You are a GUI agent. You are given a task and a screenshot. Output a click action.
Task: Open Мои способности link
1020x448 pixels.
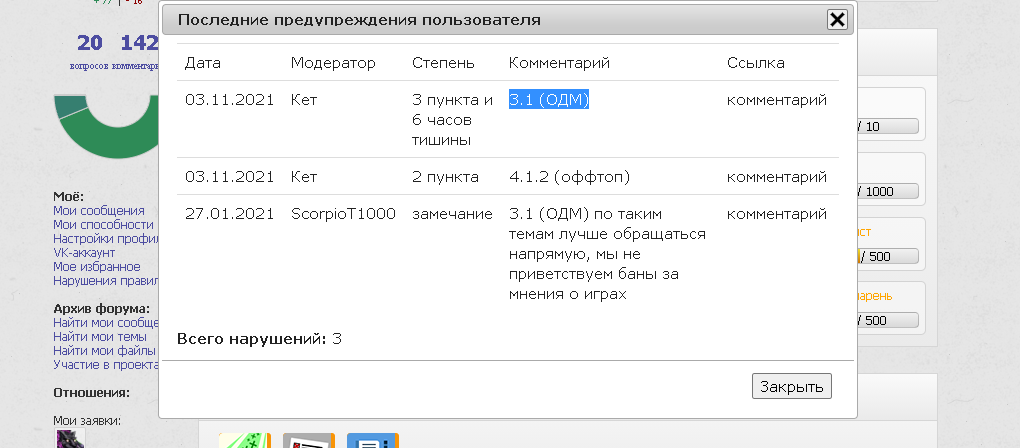(103, 225)
